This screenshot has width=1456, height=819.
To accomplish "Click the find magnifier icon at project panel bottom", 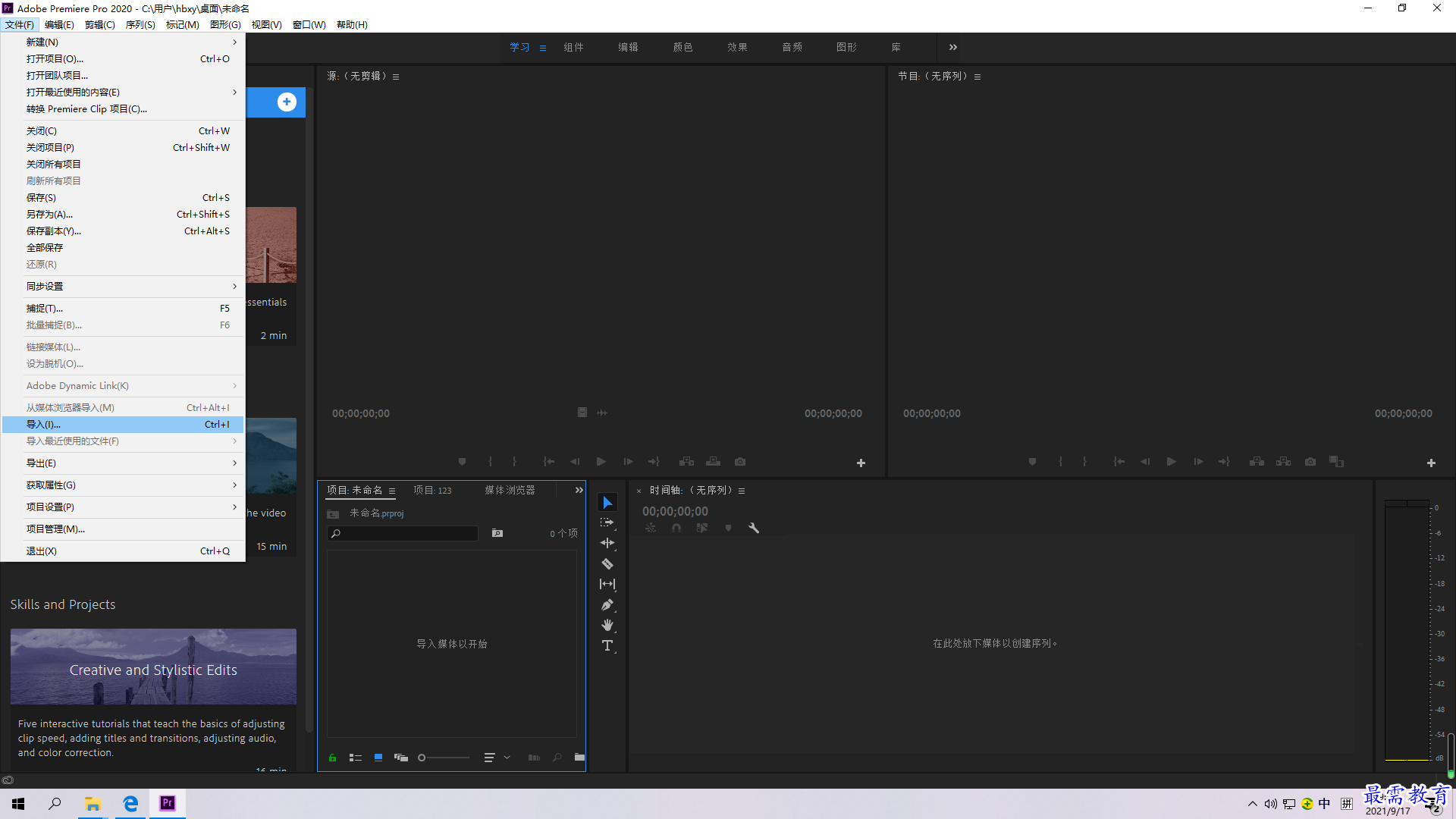I will (x=557, y=757).
